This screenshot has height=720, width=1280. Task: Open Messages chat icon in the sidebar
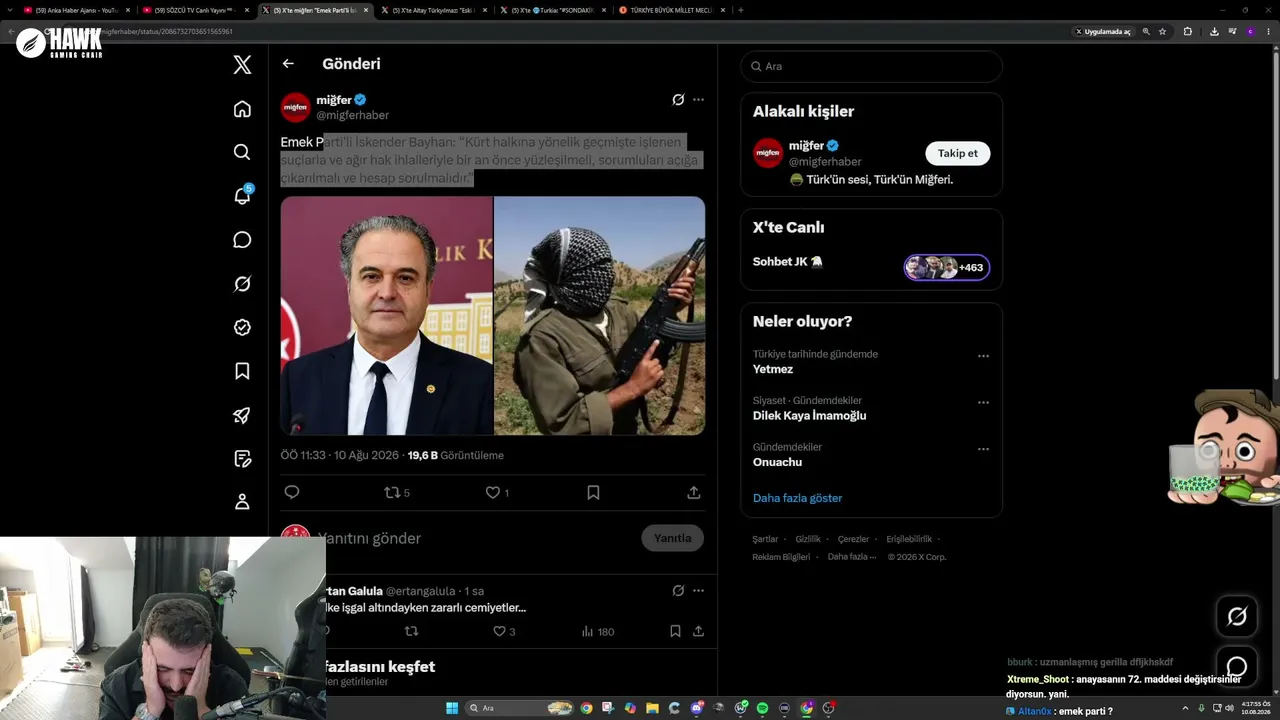(x=242, y=240)
